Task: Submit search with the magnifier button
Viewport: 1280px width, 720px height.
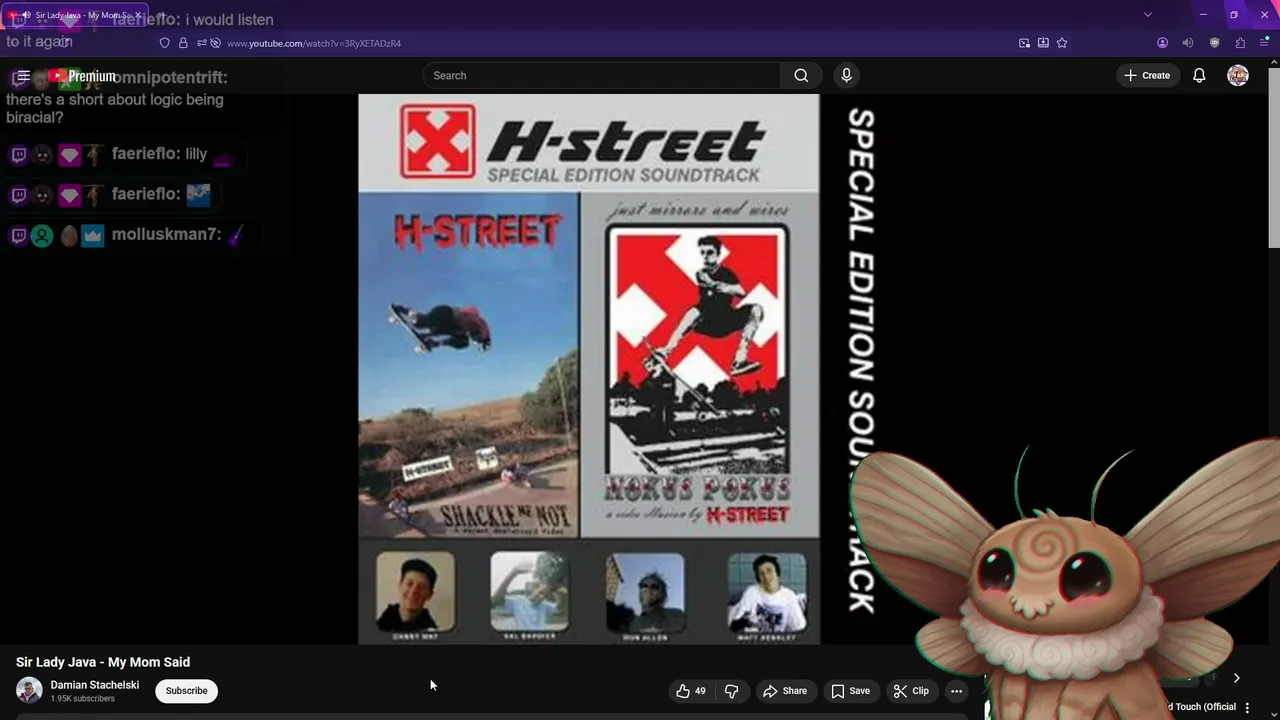Action: pyautogui.click(x=801, y=76)
